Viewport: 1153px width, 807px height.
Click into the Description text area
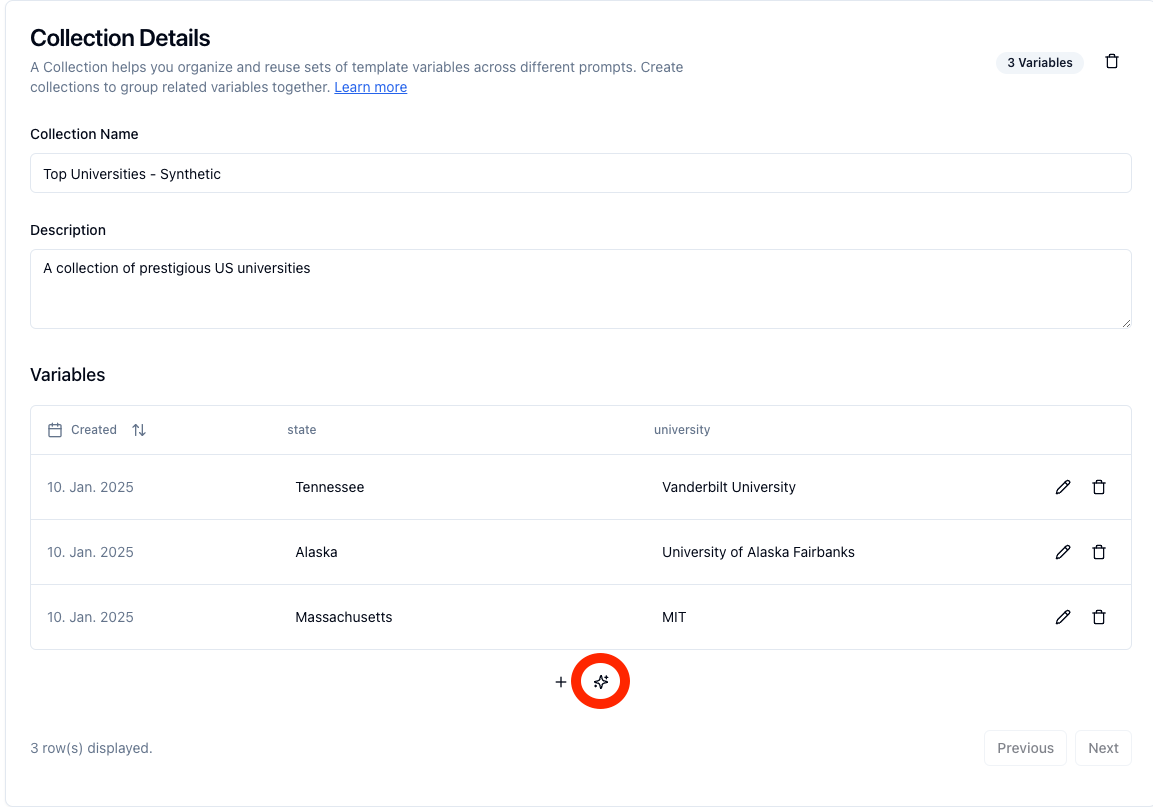(580, 289)
